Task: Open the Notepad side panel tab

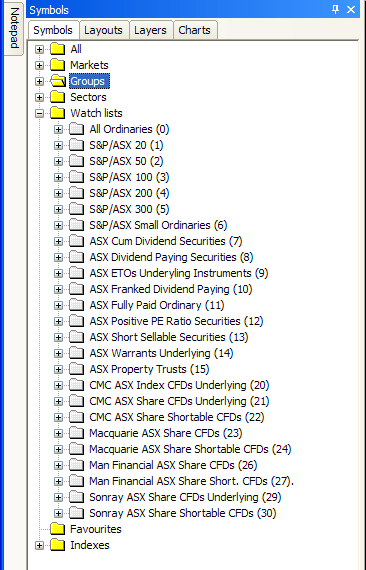Action: (14, 28)
